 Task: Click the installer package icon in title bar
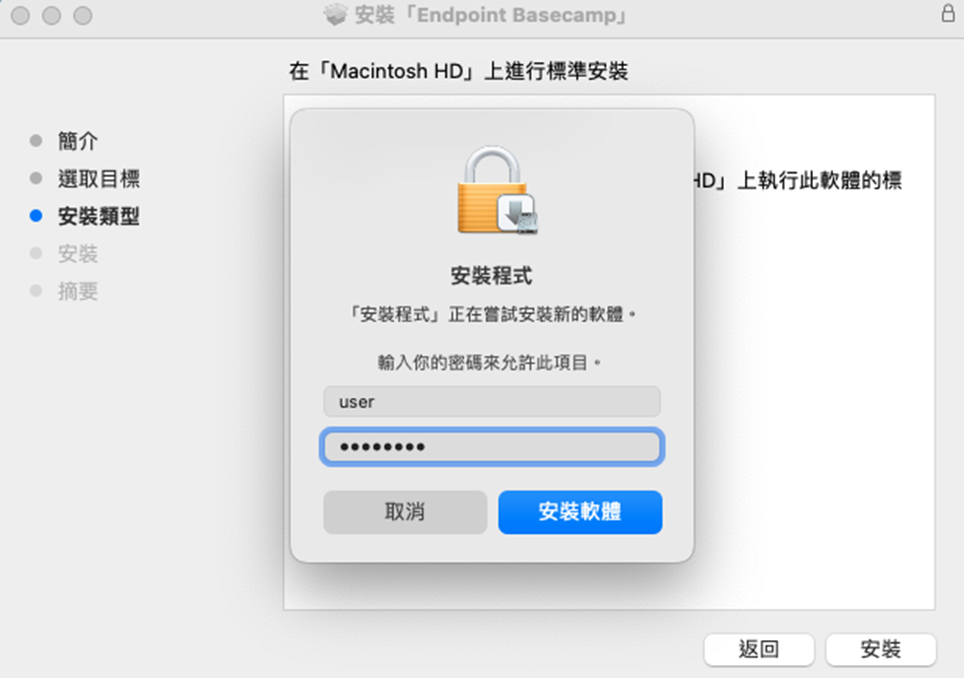coord(336,15)
